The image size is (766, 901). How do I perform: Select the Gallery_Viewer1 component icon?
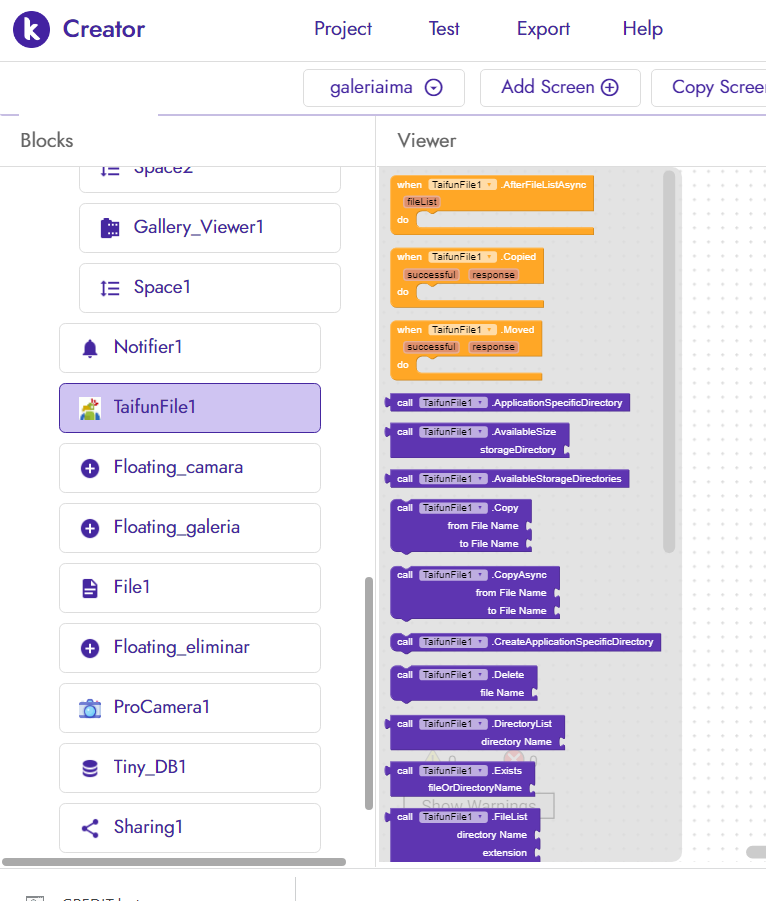coord(110,228)
